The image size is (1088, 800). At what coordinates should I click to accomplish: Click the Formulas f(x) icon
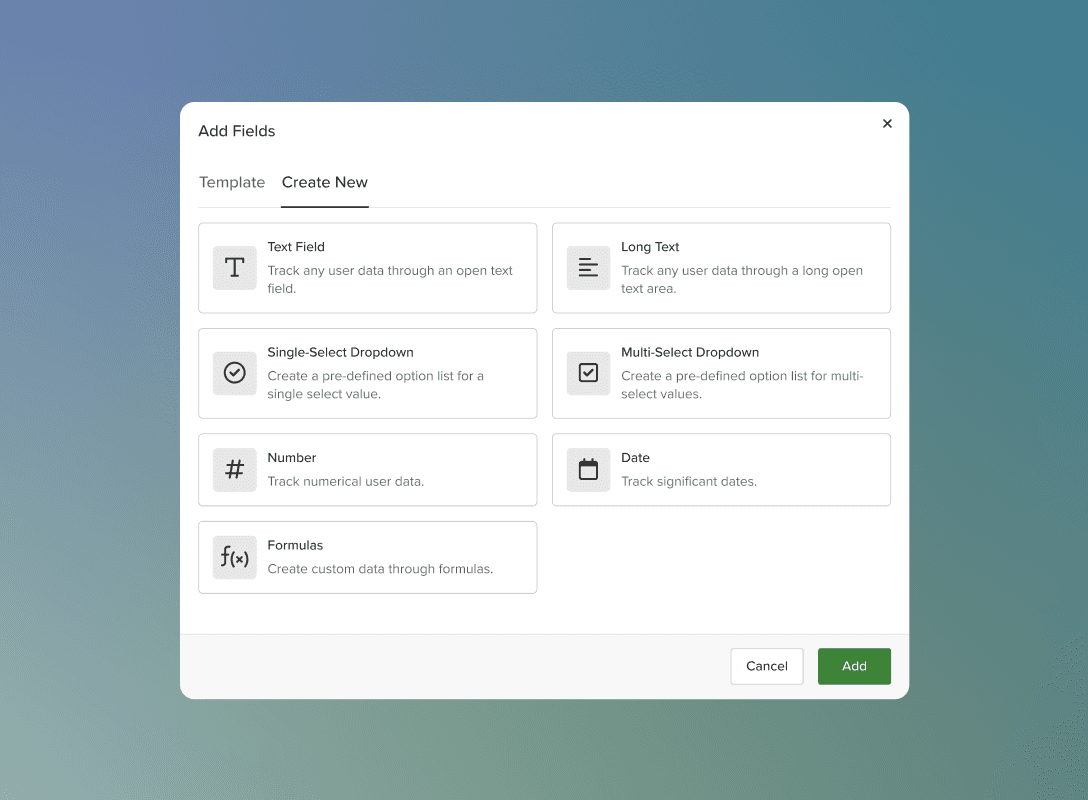234,557
